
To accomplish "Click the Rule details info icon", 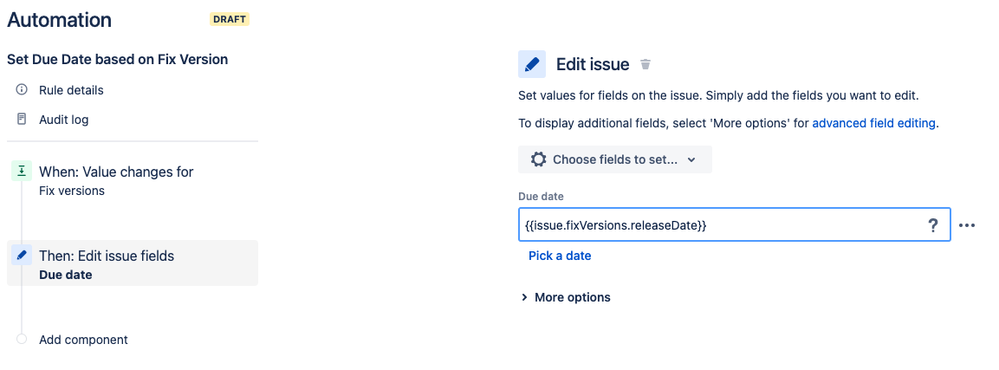I will tap(22, 90).
